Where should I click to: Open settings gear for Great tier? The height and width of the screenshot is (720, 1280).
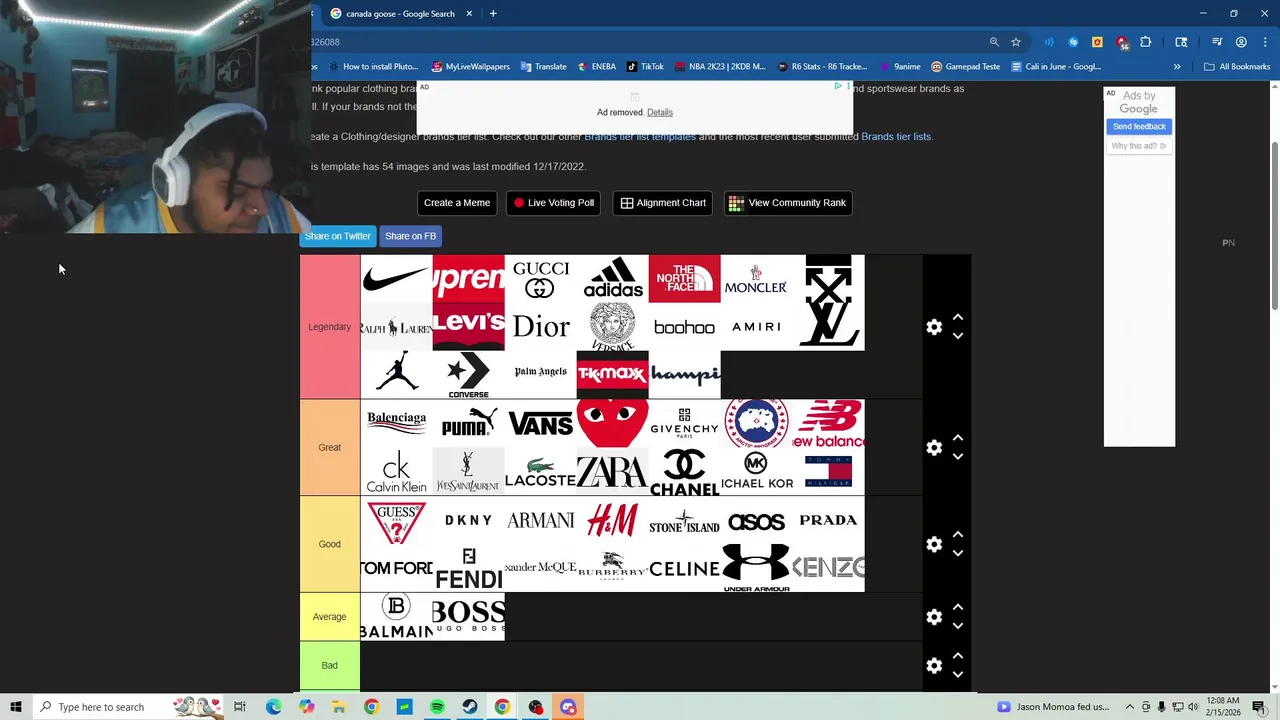pos(934,448)
